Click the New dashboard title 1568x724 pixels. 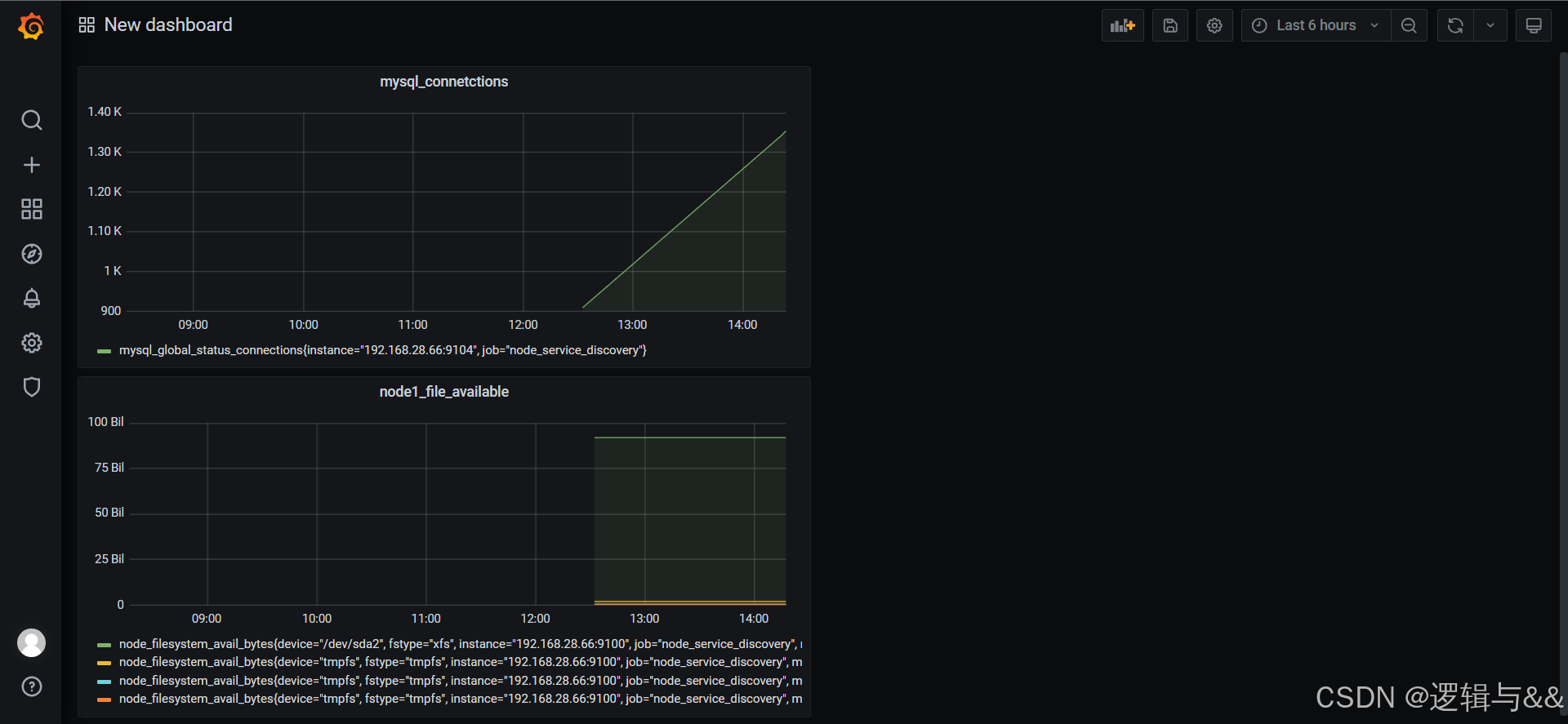[168, 25]
